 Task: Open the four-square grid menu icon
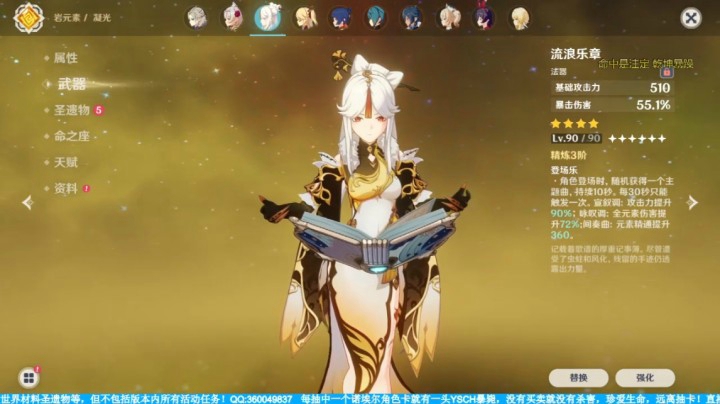point(29,378)
